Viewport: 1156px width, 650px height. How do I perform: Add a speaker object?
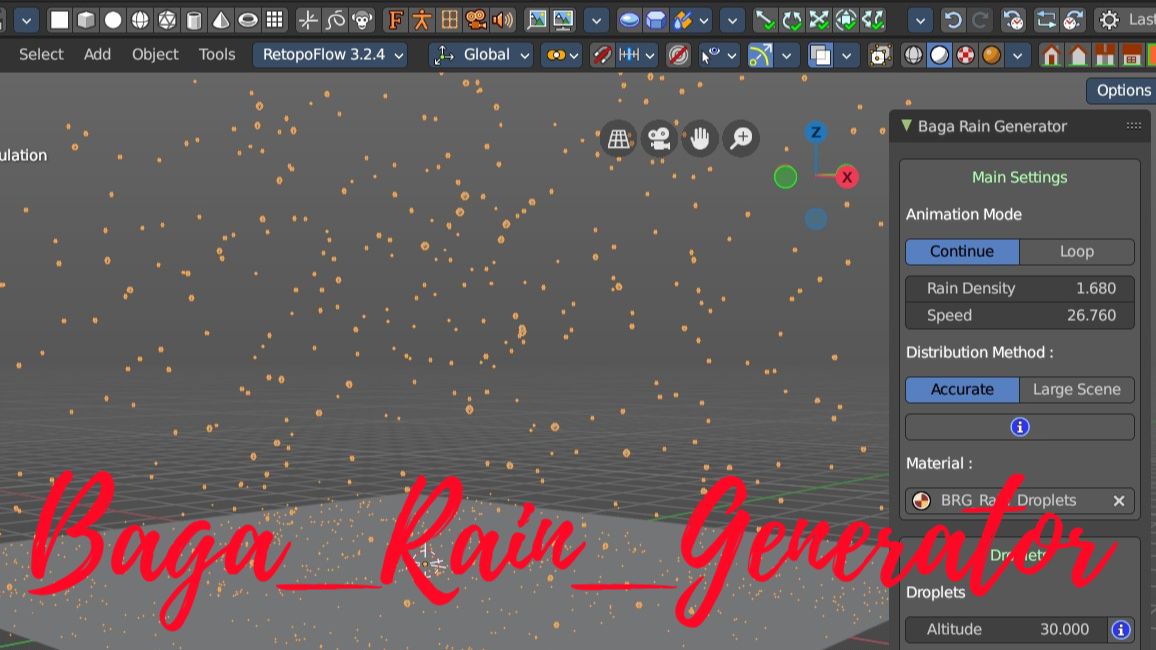point(503,20)
